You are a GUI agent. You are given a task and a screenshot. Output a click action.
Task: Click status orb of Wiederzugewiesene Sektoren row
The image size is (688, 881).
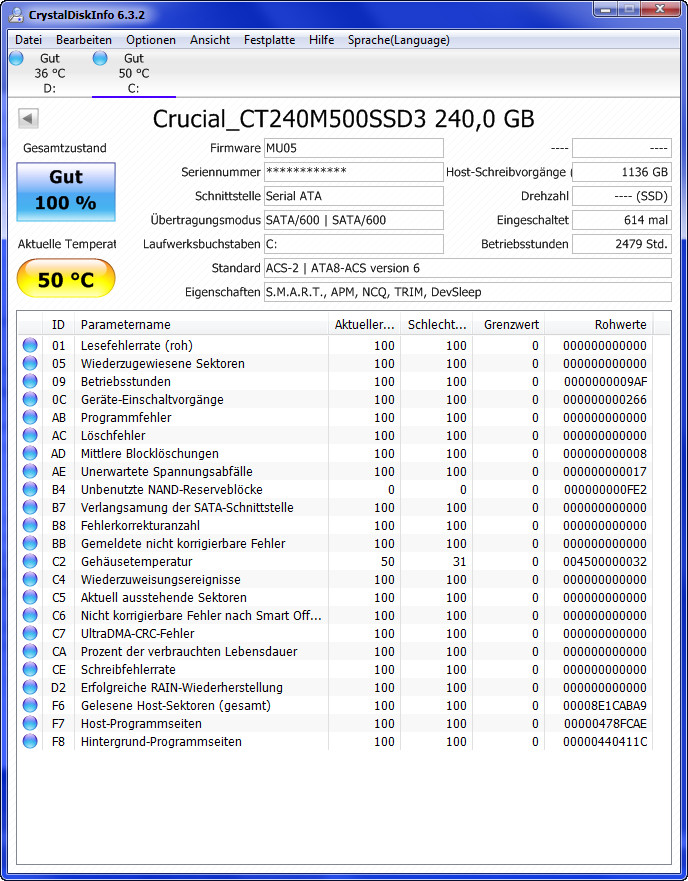[30, 363]
